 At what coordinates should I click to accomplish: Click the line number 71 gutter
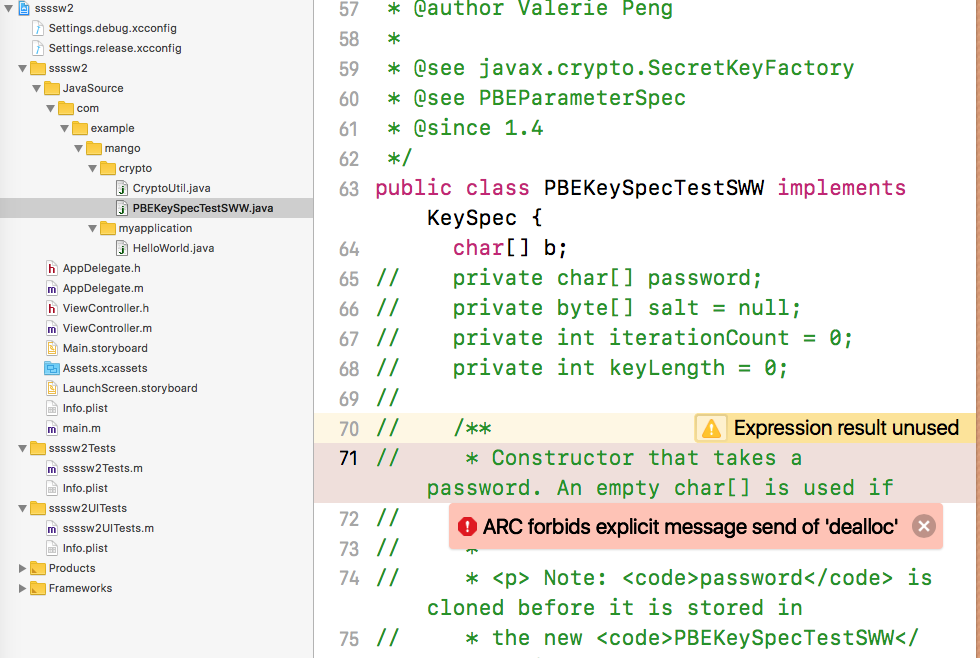point(347,457)
